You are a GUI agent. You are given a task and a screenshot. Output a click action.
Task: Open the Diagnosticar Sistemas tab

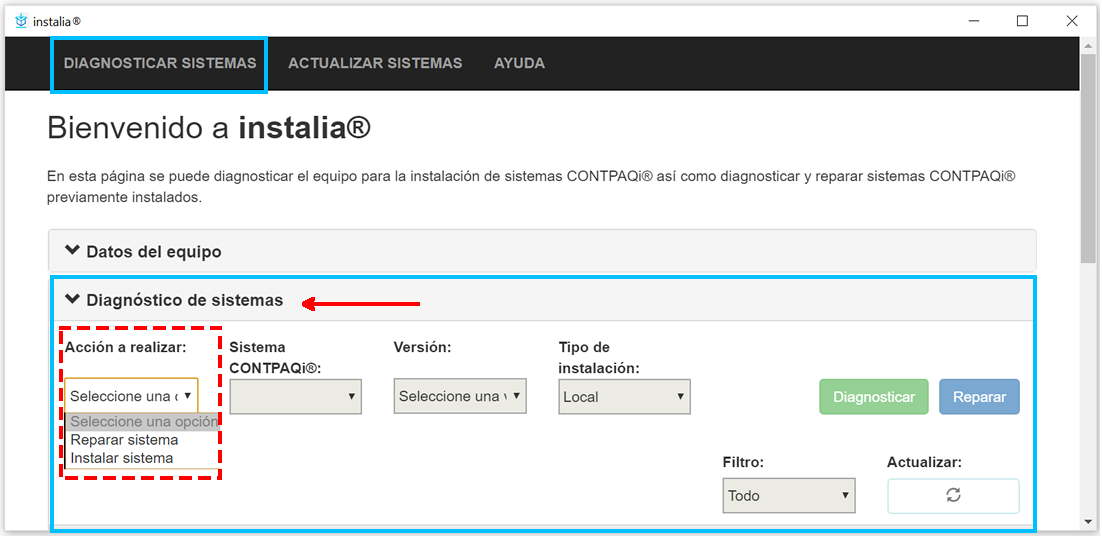click(160, 63)
